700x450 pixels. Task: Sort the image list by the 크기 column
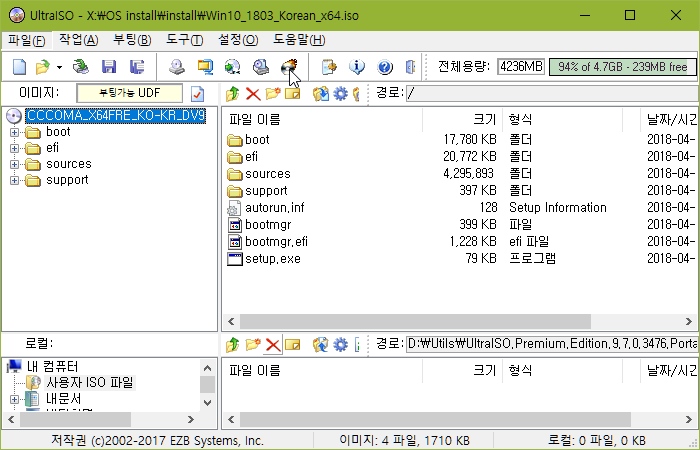pos(462,120)
